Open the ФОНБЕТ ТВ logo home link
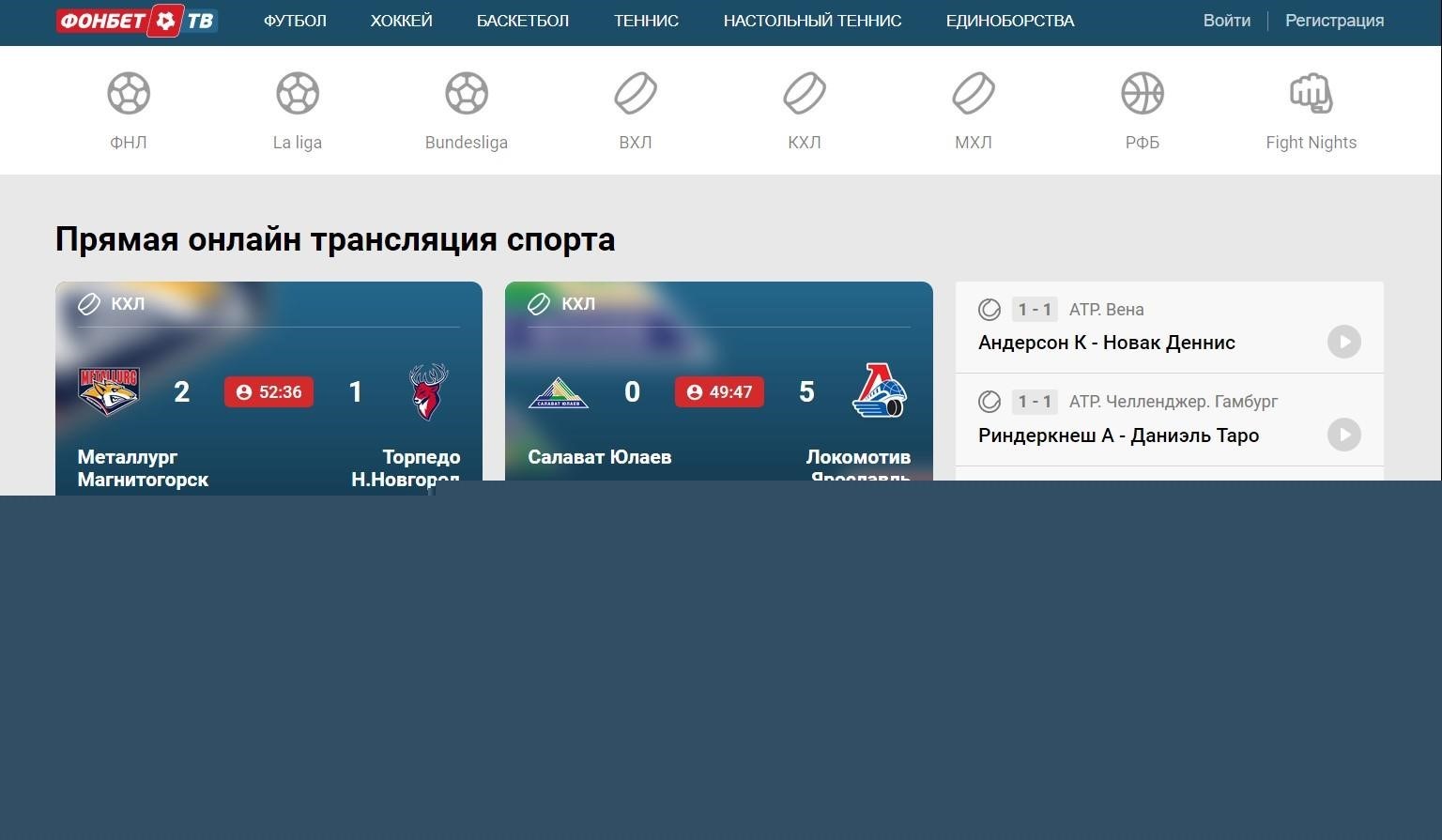Image resolution: width=1442 pixels, height=840 pixels. 137,21
